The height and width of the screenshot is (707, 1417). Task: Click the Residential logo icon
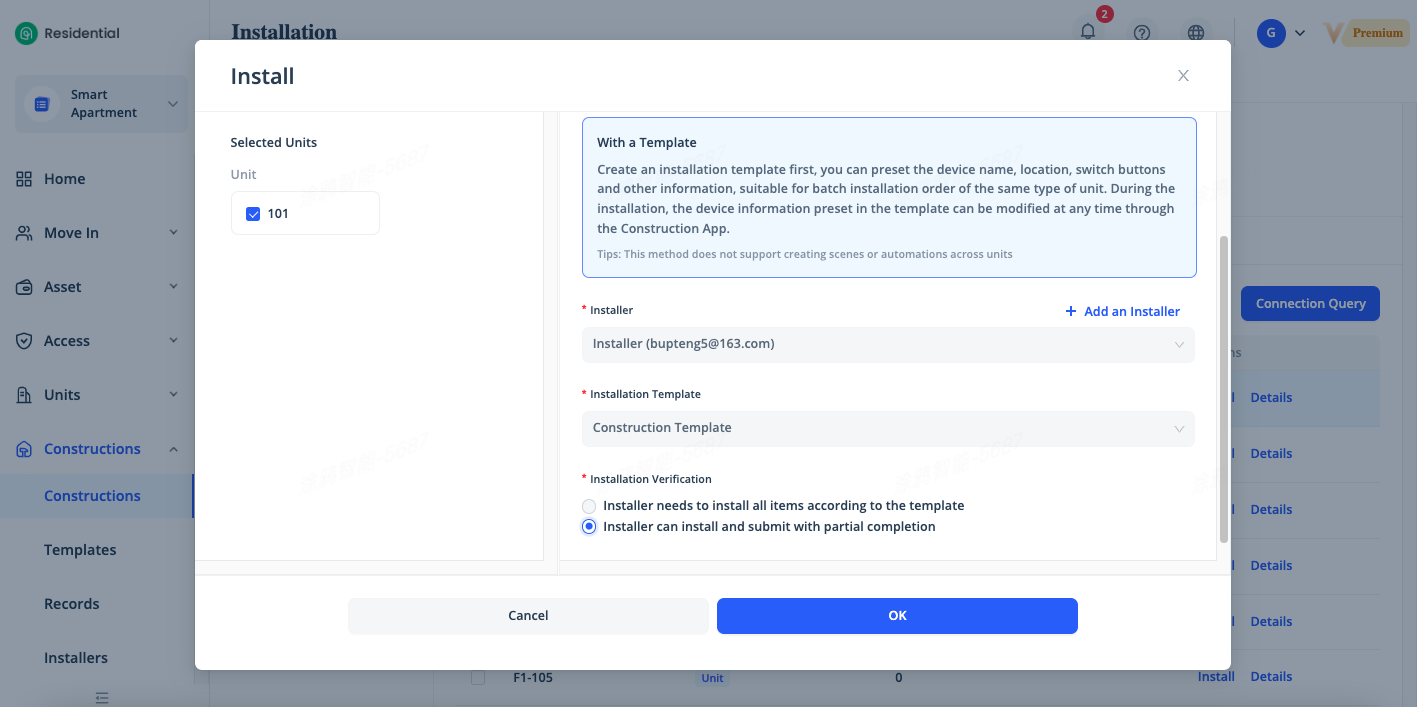tap(26, 33)
